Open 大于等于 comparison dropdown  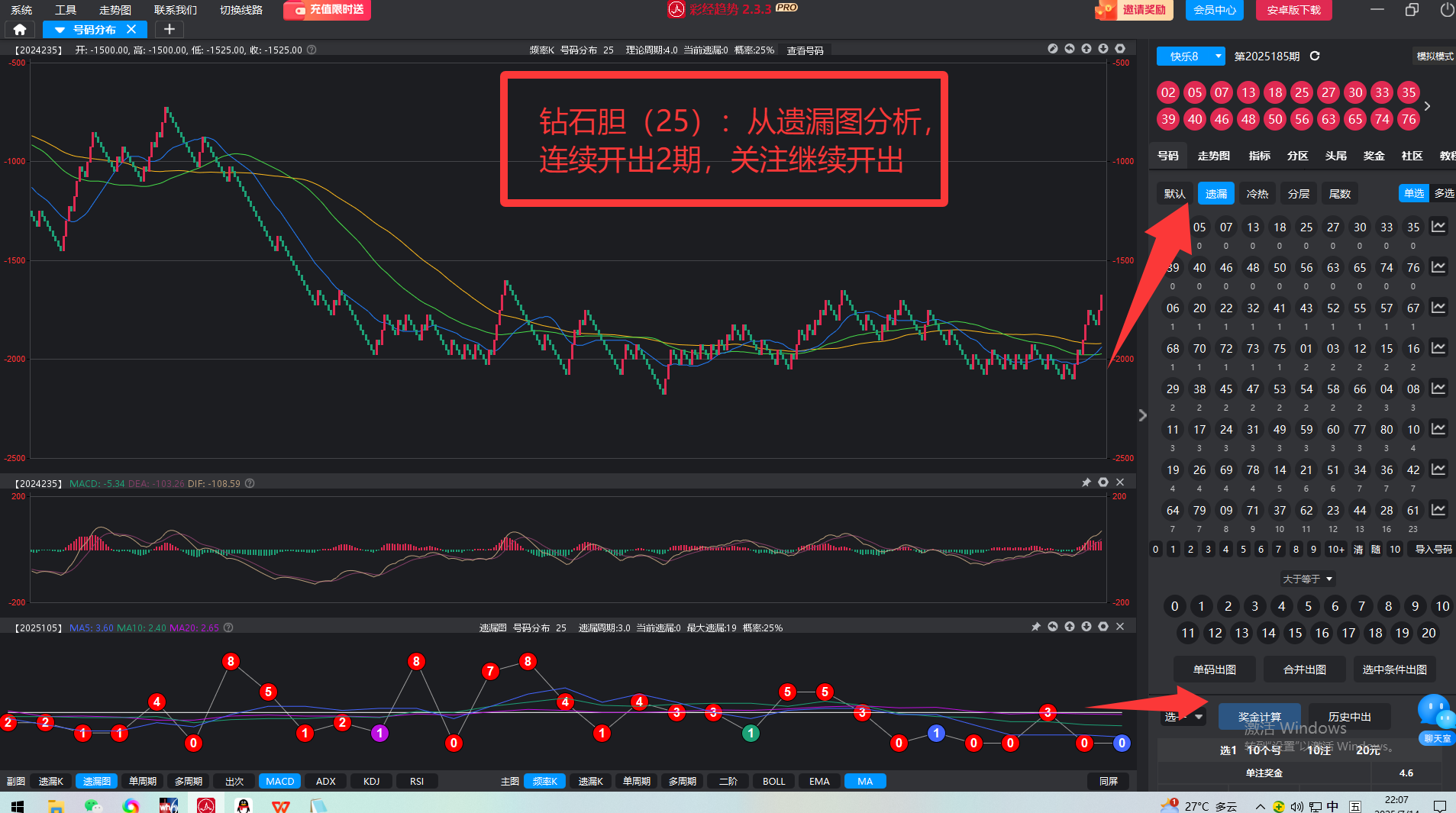tap(1308, 579)
